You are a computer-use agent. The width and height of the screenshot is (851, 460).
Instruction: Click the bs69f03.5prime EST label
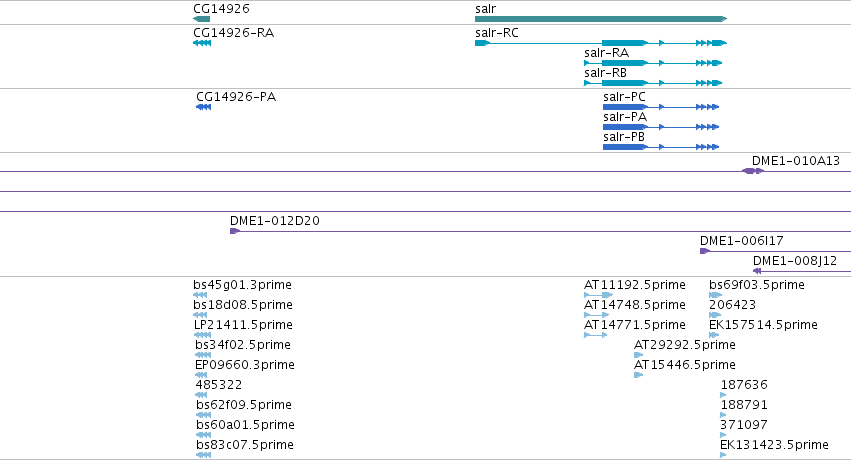click(757, 285)
